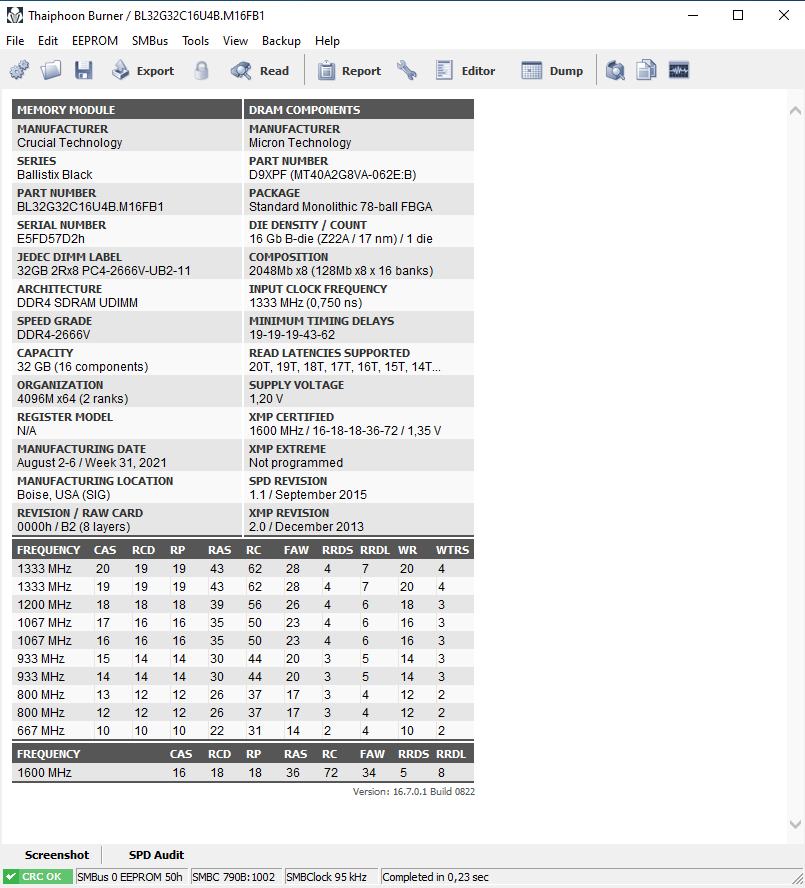Screen dimensions: 805x888
Task: Click the save floppy disk icon
Action: pyautogui.click(x=83, y=70)
